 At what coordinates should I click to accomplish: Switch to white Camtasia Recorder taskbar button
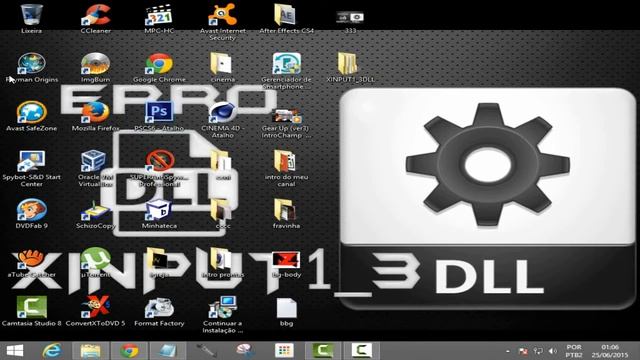click(x=362, y=351)
